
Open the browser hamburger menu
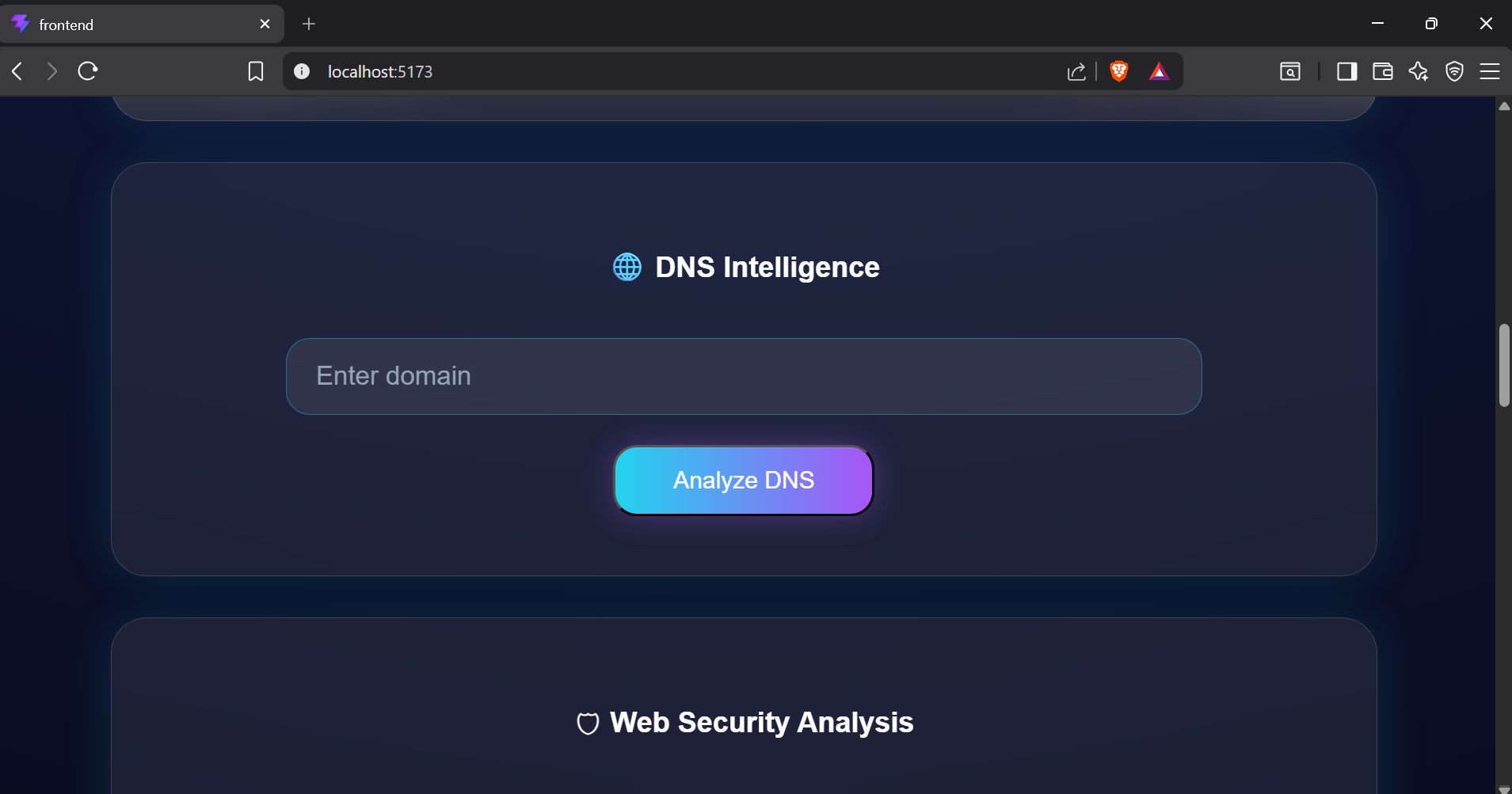(x=1490, y=71)
